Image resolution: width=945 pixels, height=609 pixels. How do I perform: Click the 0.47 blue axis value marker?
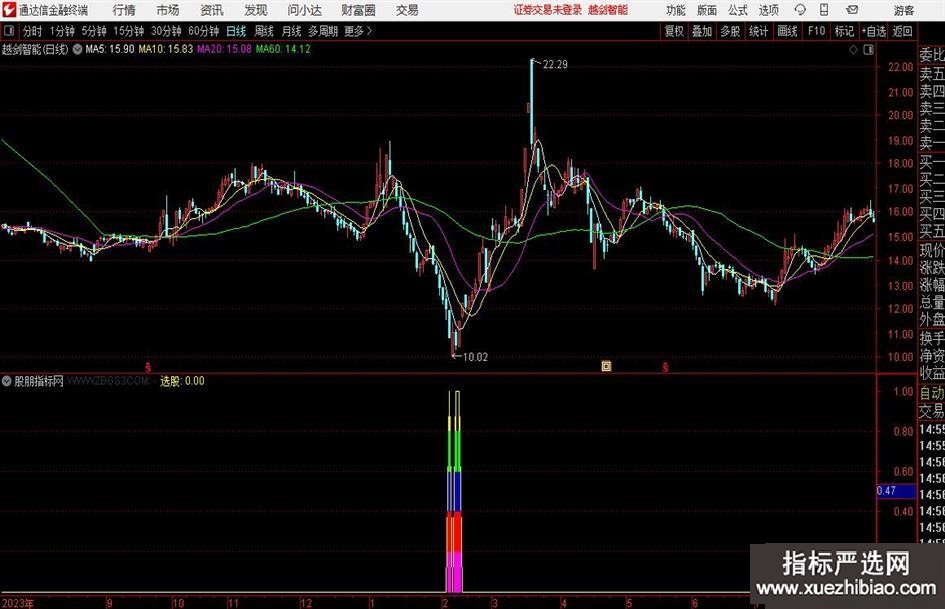[896, 491]
